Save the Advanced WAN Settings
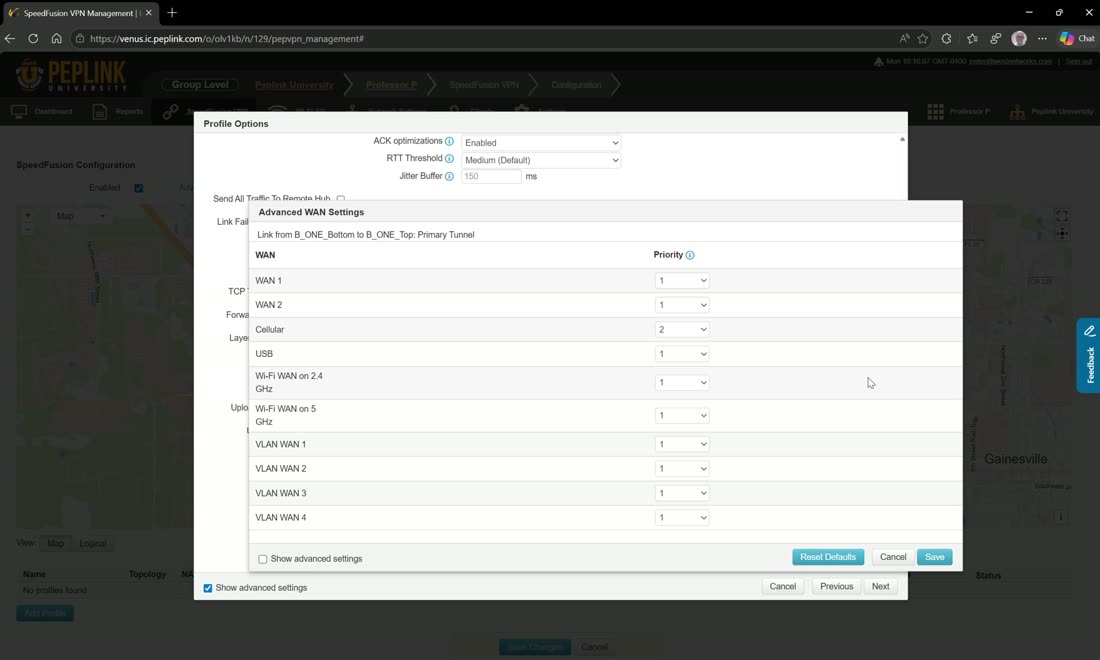The height and width of the screenshot is (660, 1100). pos(934,557)
